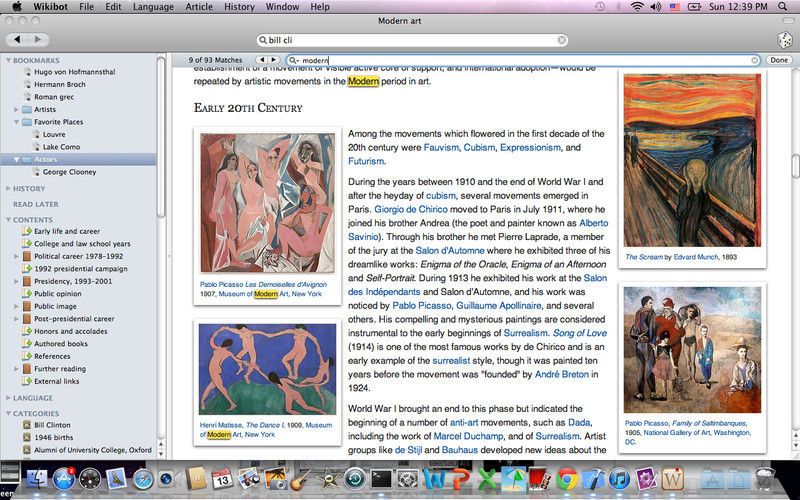Expand the Artists bookmark folder
This screenshot has height=500, width=800.
point(16,109)
